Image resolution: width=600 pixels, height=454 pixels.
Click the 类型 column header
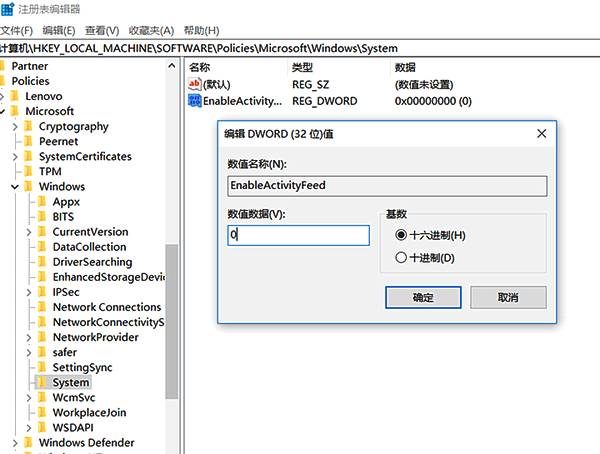click(302, 67)
